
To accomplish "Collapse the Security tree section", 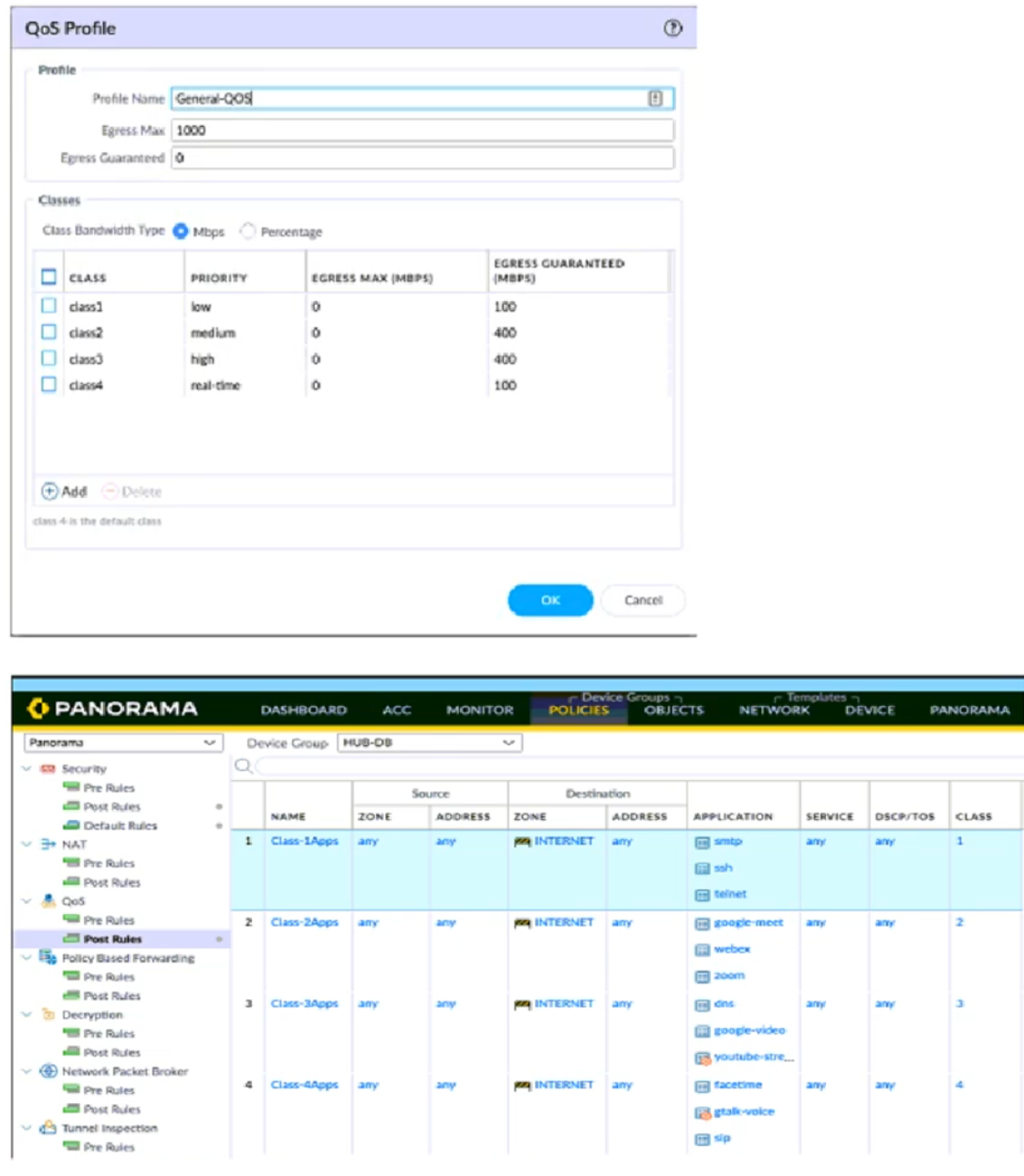I will tap(26, 768).
